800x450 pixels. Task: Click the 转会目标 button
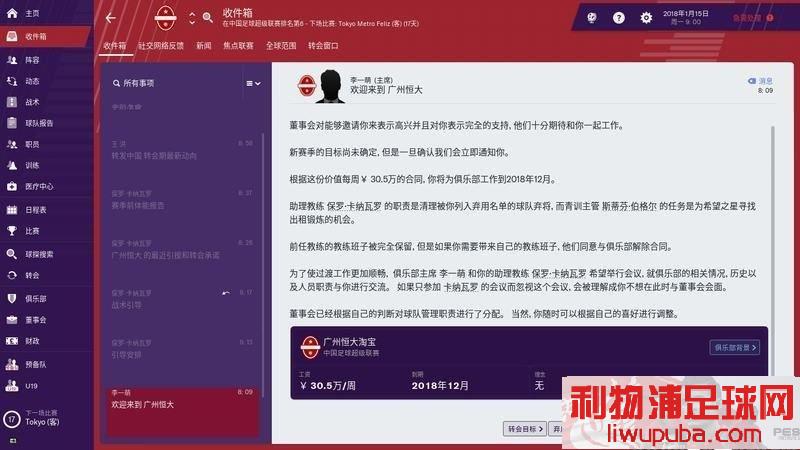coord(524,429)
